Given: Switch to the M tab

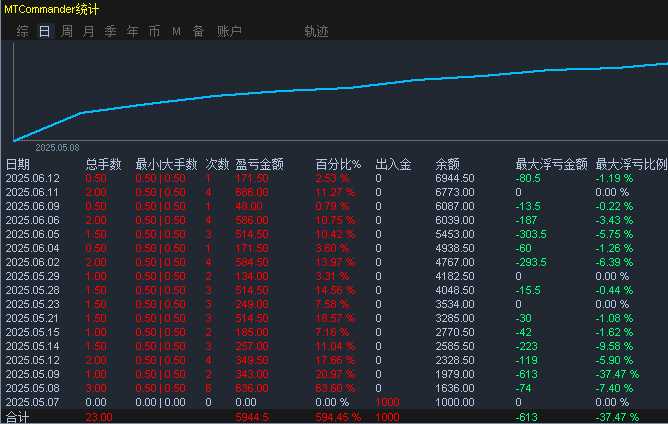Looking at the screenshot, I should point(177,31).
